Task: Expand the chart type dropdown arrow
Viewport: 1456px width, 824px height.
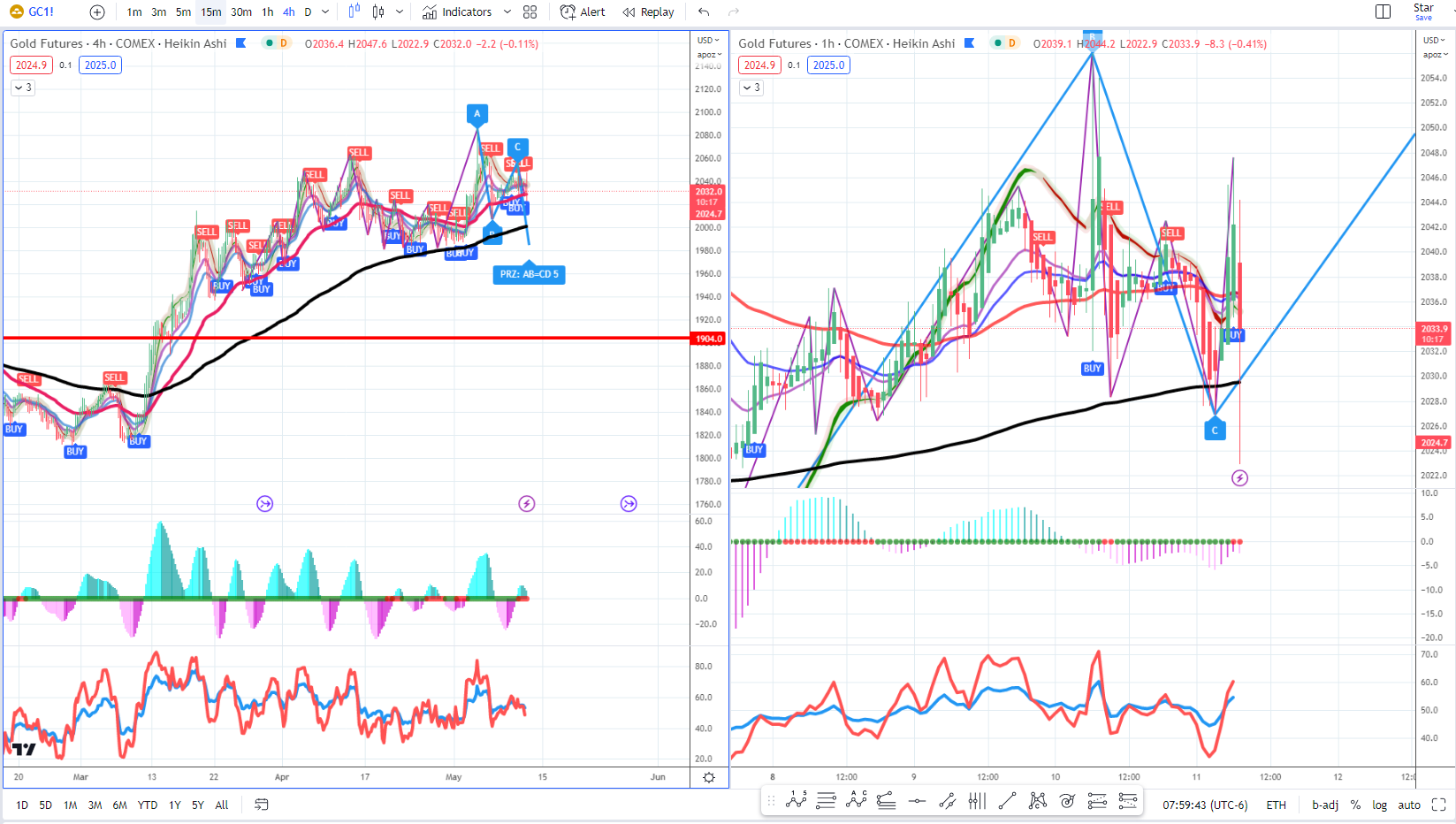Action: click(x=400, y=12)
